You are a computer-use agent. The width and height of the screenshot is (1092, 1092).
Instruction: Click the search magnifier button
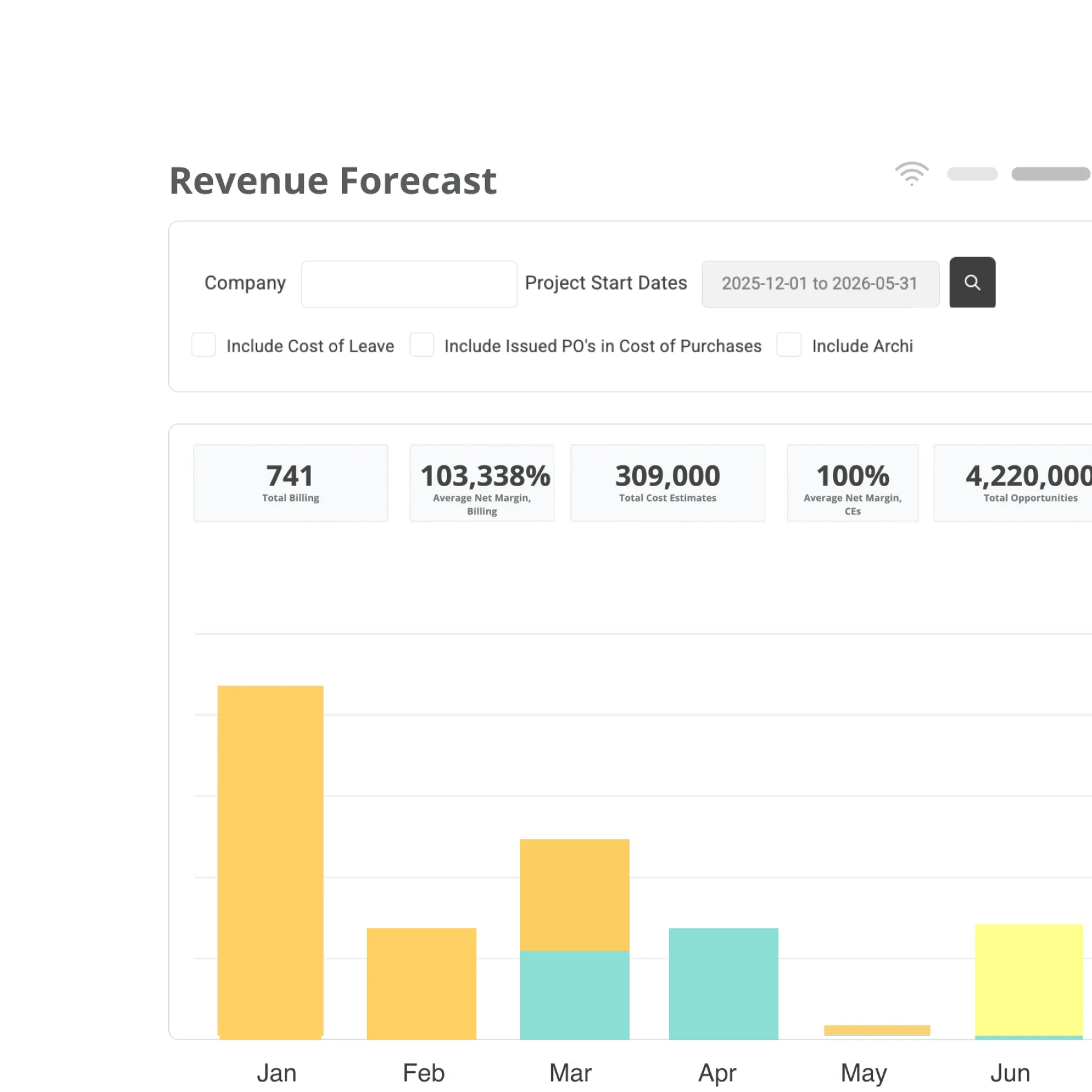tap(972, 282)
